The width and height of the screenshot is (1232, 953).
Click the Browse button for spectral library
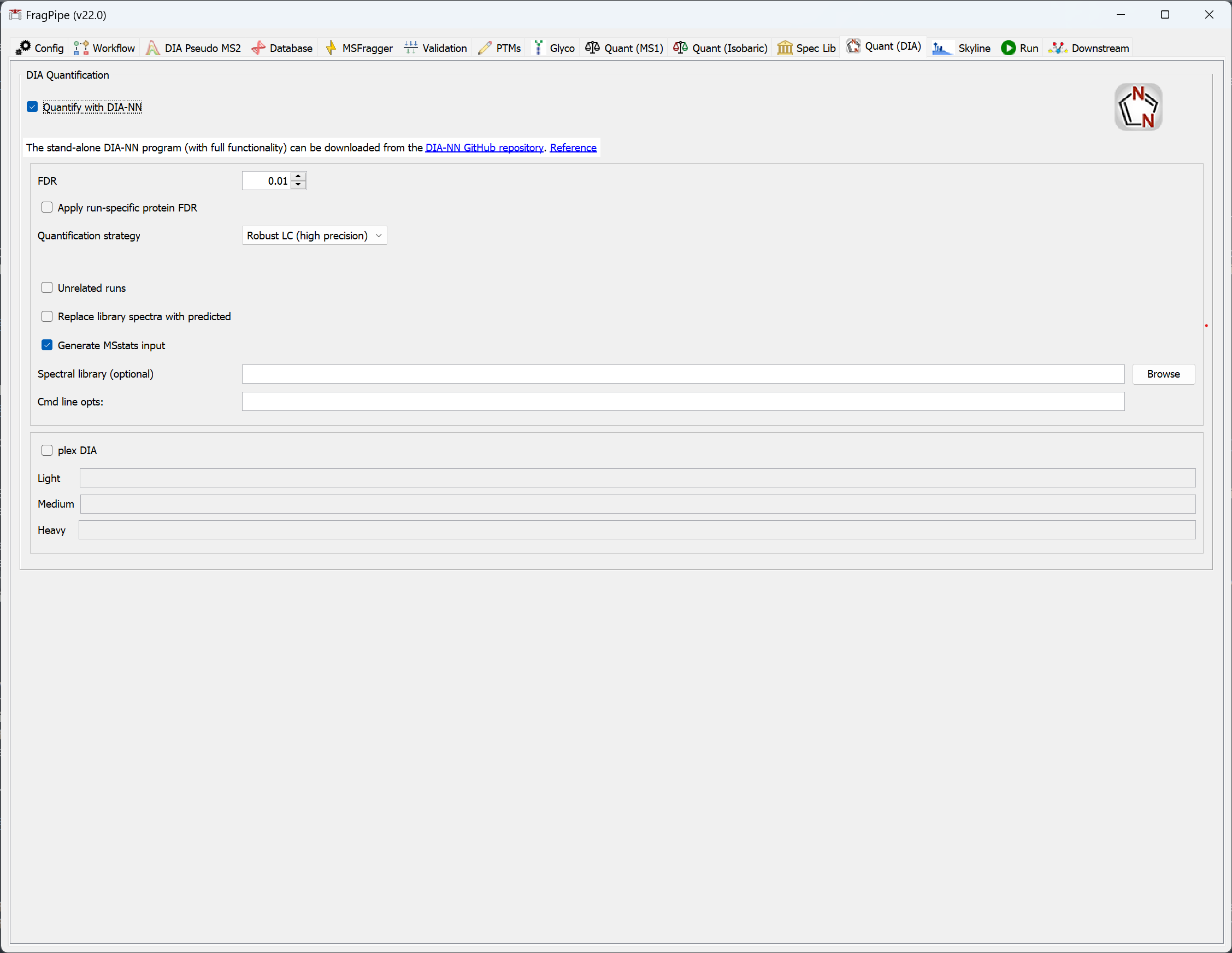(1163, 374)
